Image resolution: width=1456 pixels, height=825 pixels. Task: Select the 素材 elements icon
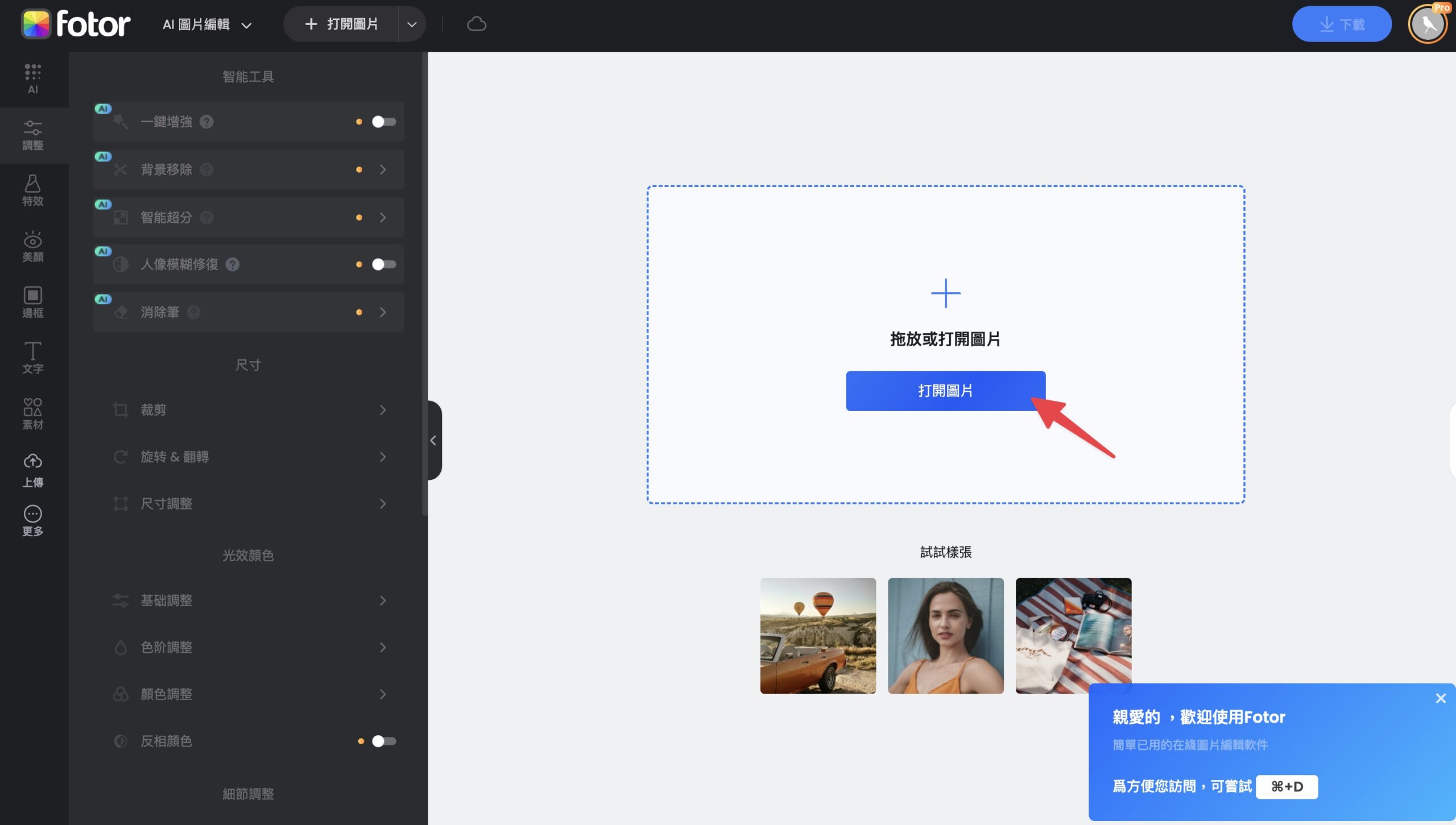tap(32, 413)
